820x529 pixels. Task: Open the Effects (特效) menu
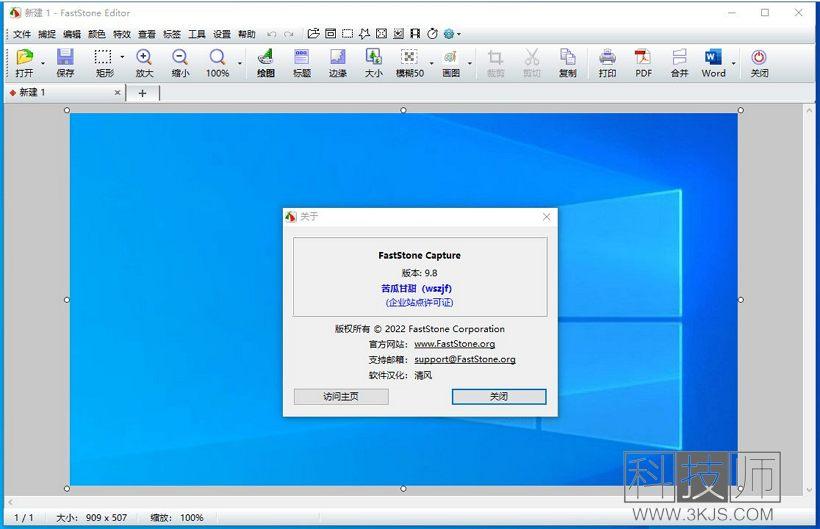(122, 34)
